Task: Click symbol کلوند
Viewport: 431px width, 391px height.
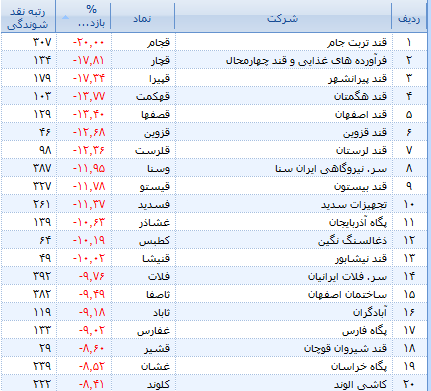Action: click(158, 384)
